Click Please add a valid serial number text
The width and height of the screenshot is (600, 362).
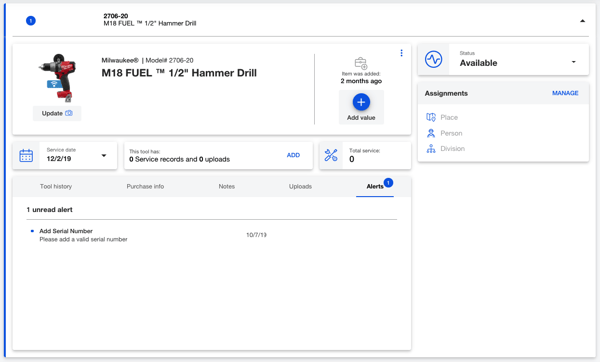pyautogui.click(x=83, y=240)
